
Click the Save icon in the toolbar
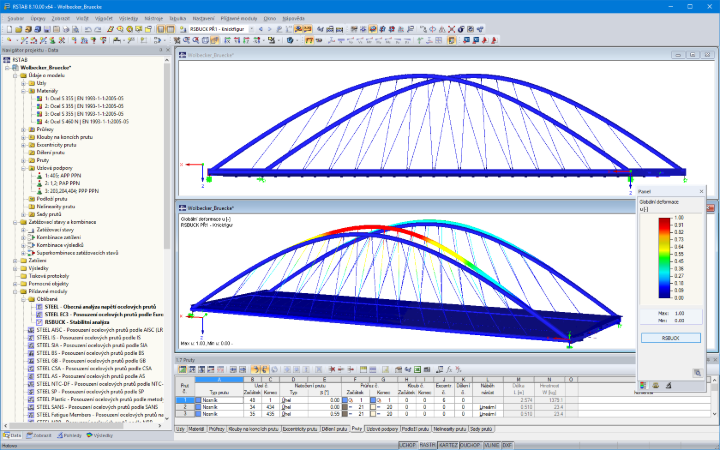(47, 29)
